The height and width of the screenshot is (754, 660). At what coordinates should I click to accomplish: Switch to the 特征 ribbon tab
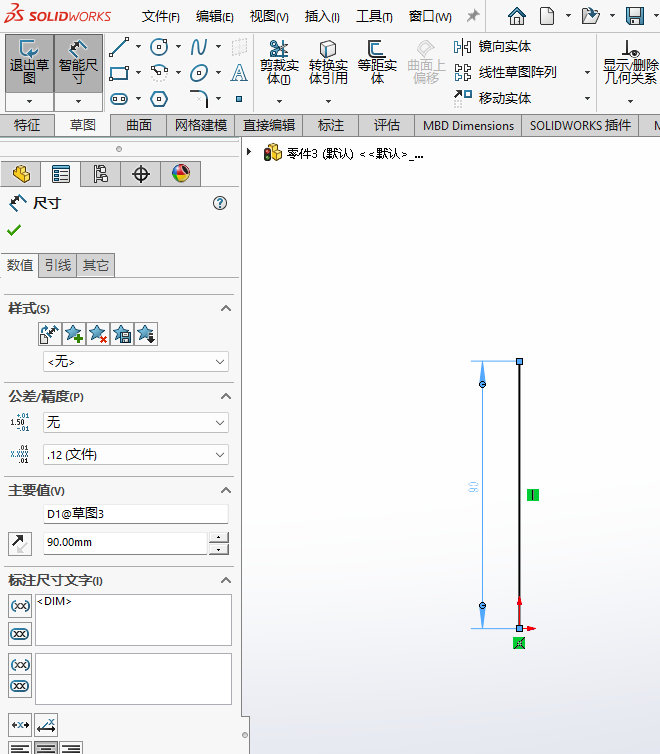coord(27,126)
